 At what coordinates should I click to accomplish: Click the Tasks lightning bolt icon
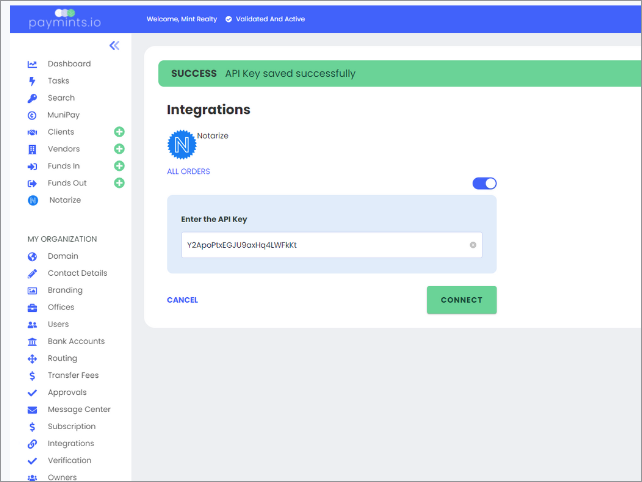tap(32, 81)
